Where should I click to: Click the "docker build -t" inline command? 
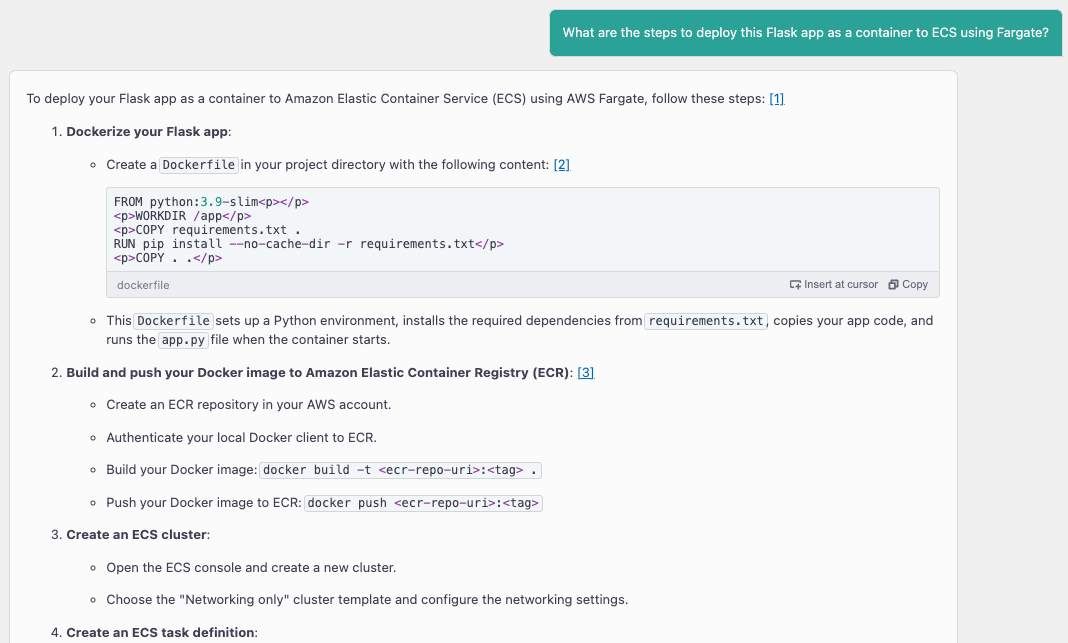pos(401,470)
